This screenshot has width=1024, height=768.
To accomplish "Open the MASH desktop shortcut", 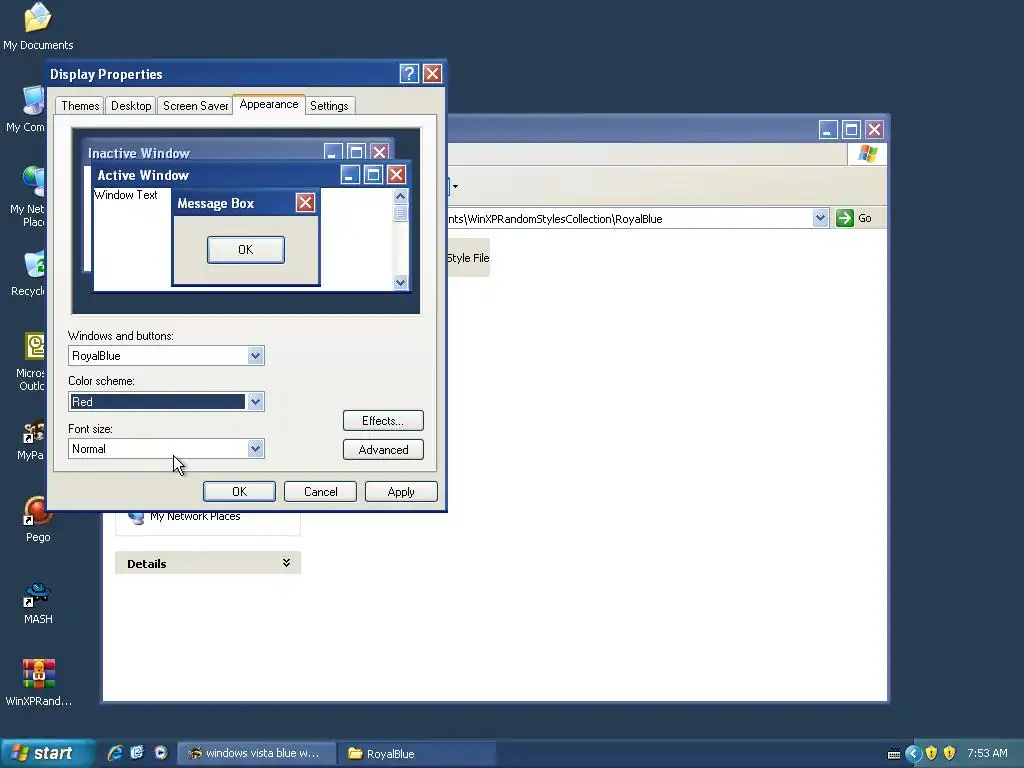I will coord(38,602).
